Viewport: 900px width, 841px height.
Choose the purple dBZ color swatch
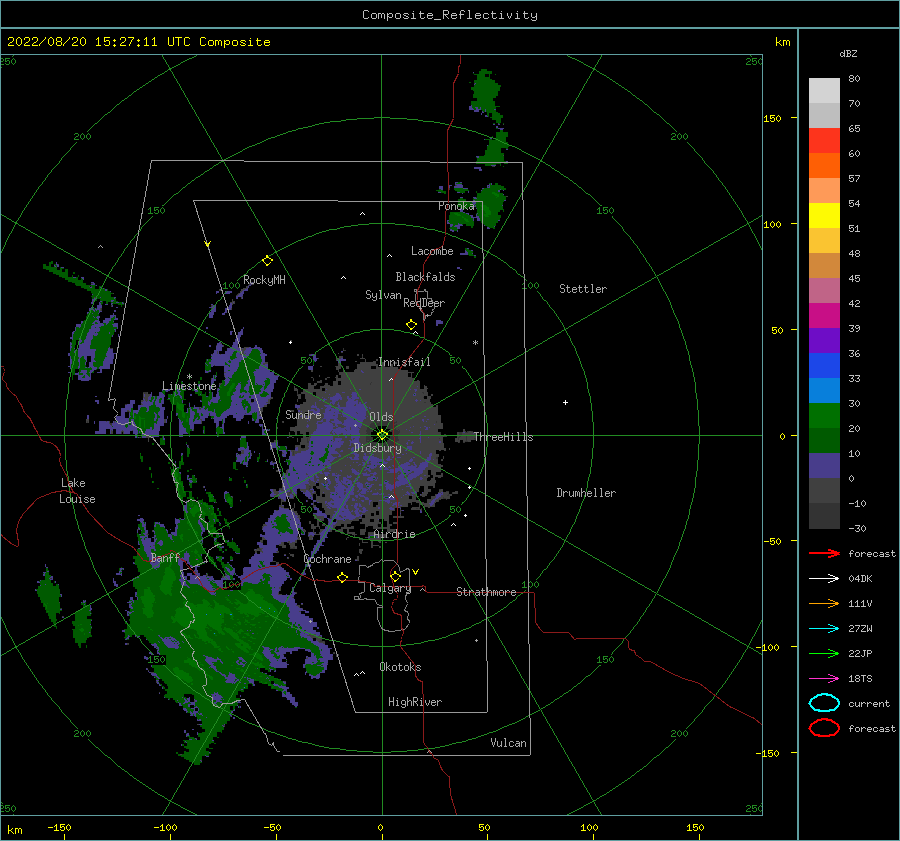[824, 340]
